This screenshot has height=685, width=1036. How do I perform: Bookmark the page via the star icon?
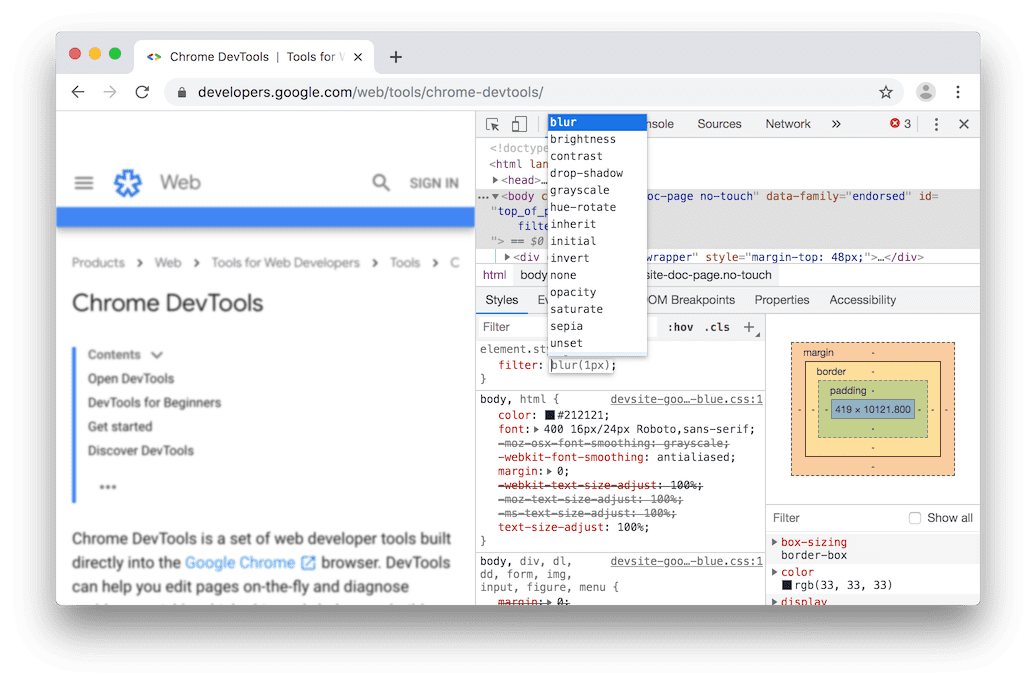pyautogui.click(x=886, y=91)
